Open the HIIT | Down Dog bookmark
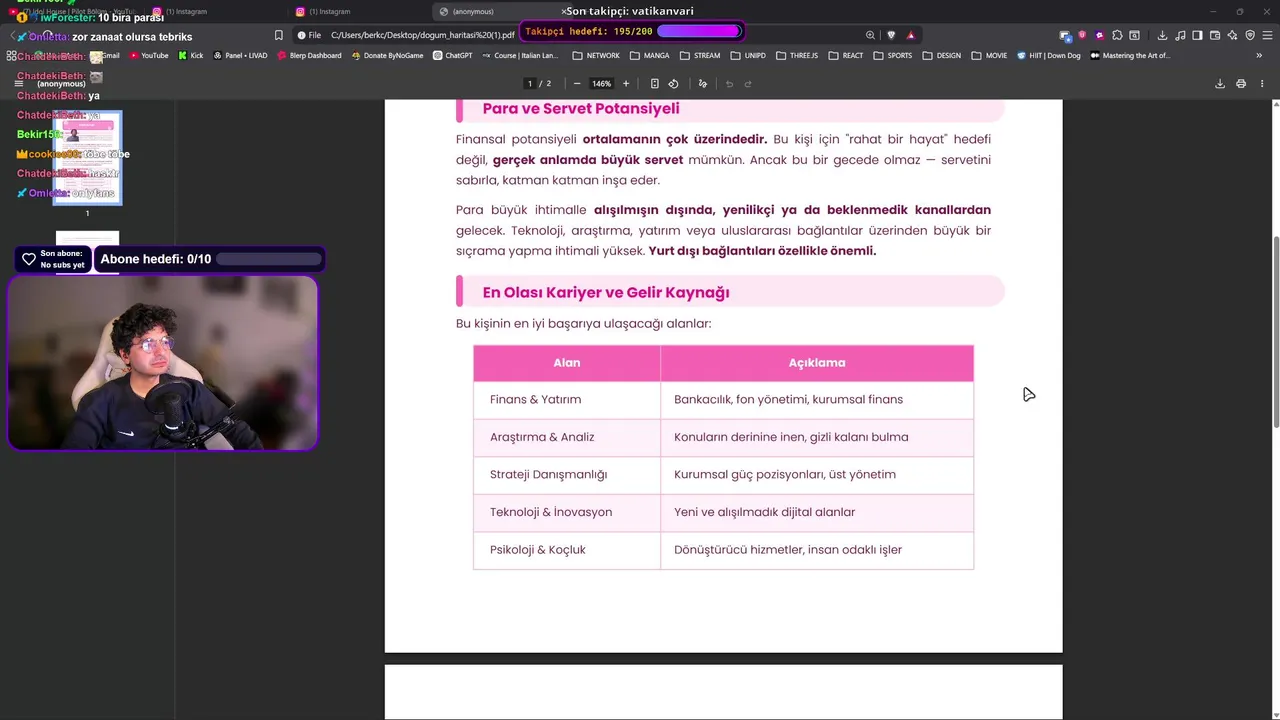Viewport: 1280px width, 720px height. coord(1049,56)
